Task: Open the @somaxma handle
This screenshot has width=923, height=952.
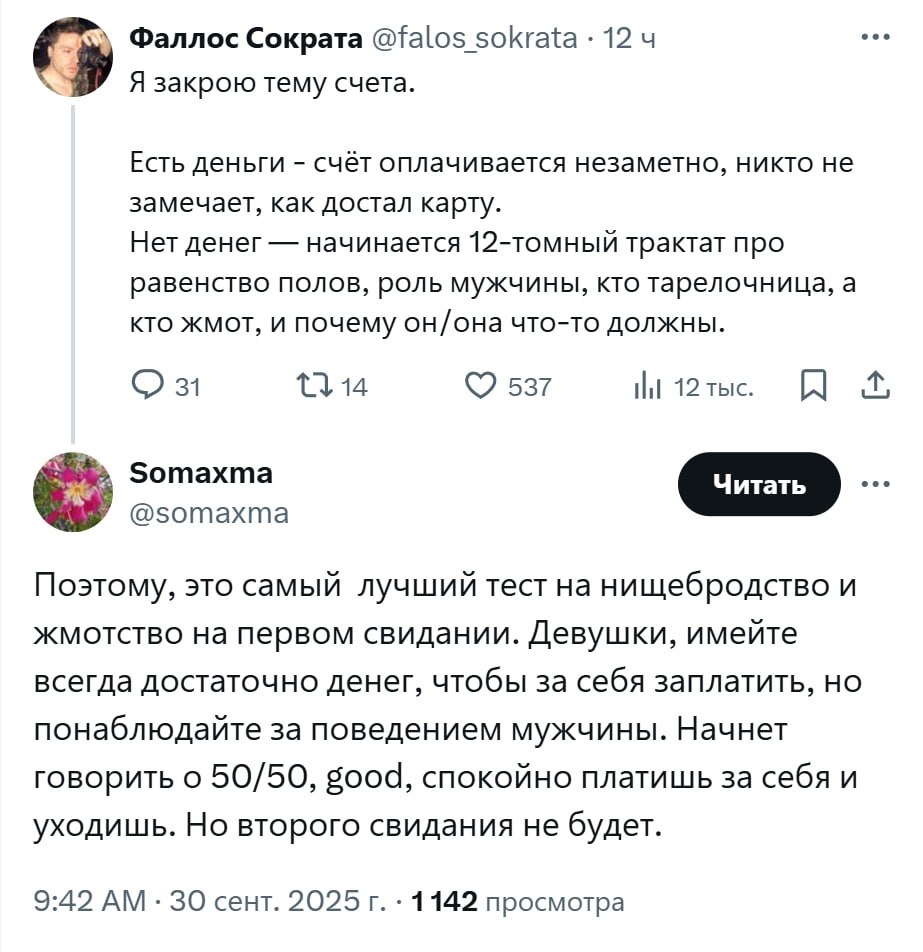Action: click(209, 514)
